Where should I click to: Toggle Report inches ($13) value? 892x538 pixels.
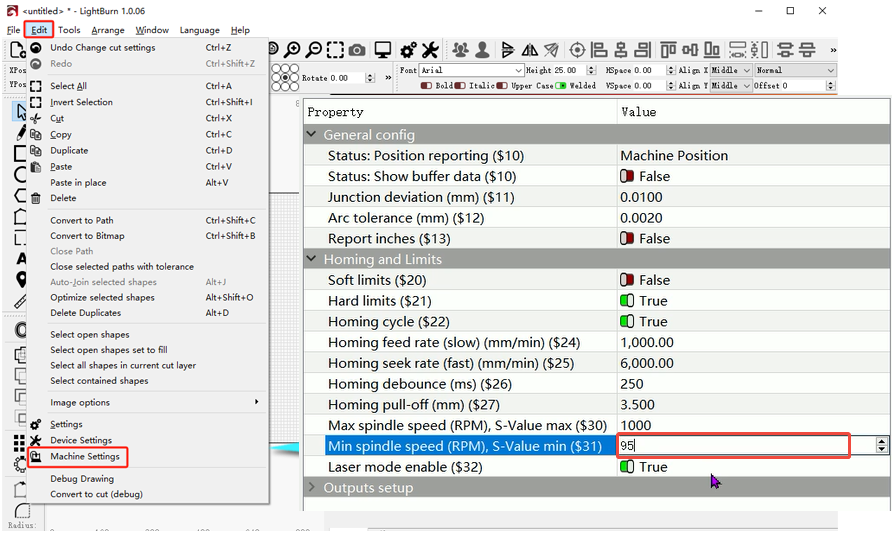[x=627, y=238]
